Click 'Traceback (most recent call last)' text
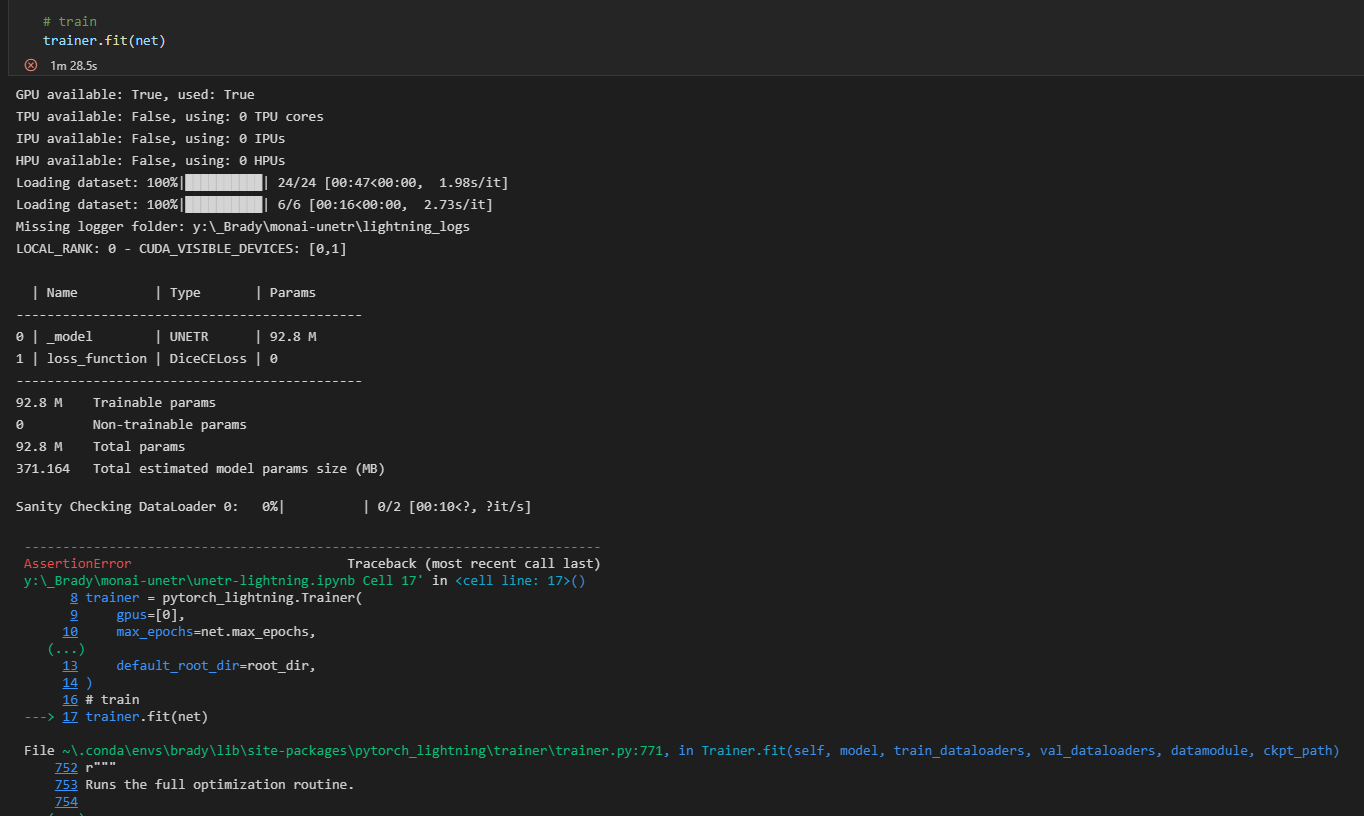Screen dimensions: 1364x816 click(x=474, y=564)
